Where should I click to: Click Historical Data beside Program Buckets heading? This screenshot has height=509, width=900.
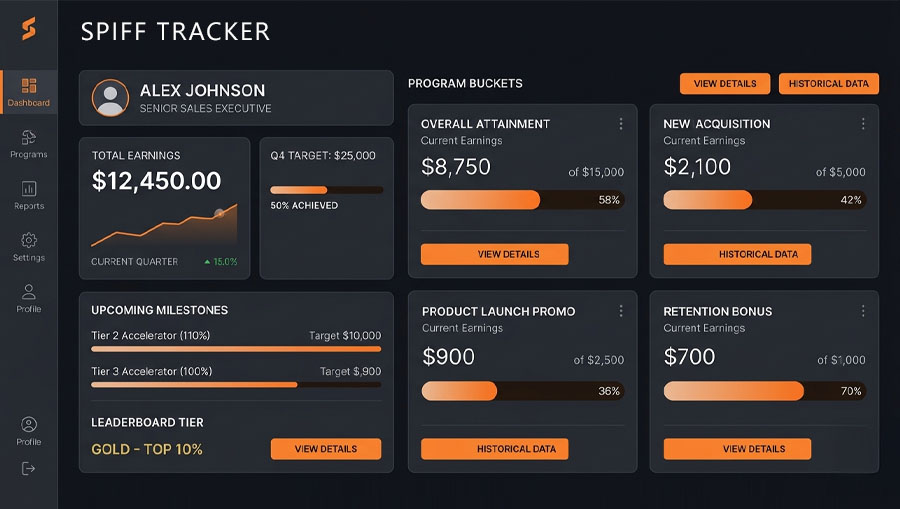[829, 84]
